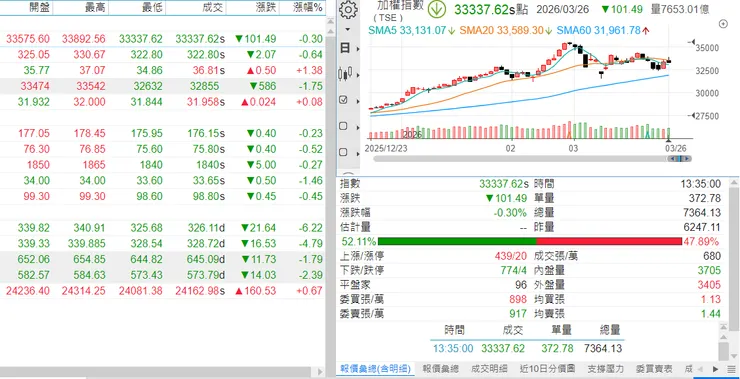Click the axis marker arrow at 35000
The width and height of the screenshot is (740, 379).
point(692,43)
